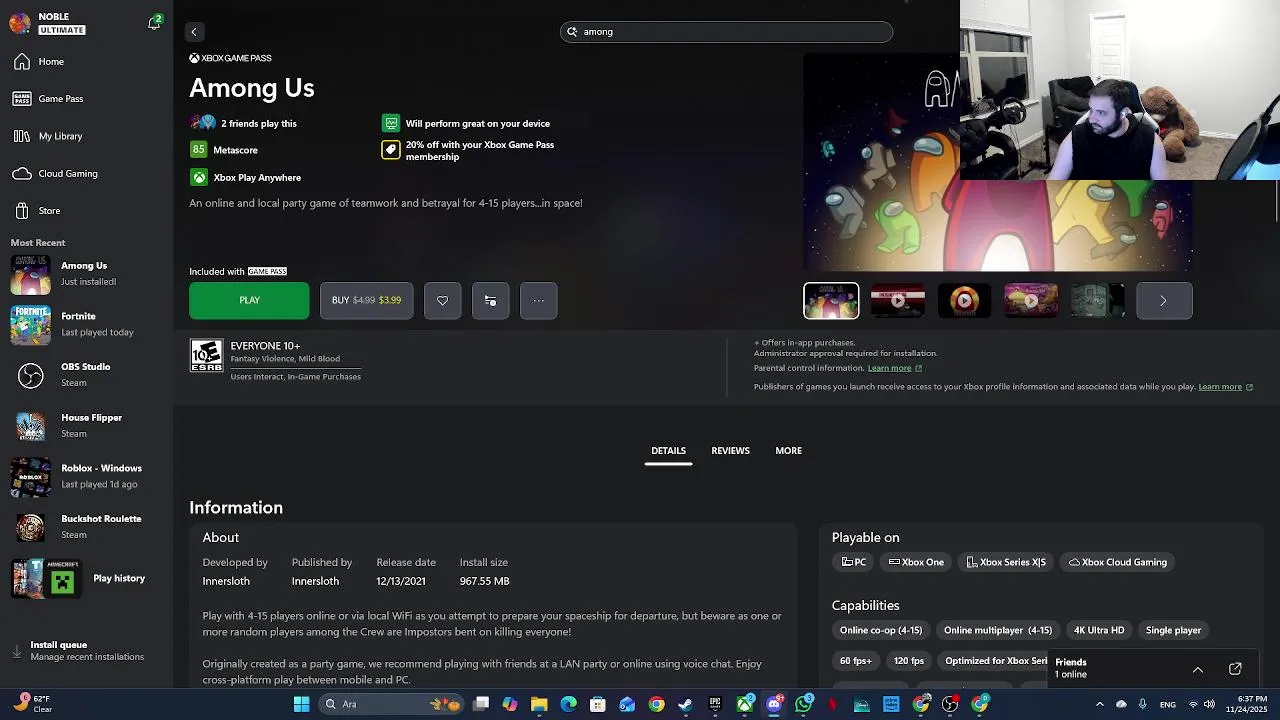This screenshot has width=1280, height=720.
Task: Click the ESRB Everyone 10+ rating badge
Action: tap(207, 356)
